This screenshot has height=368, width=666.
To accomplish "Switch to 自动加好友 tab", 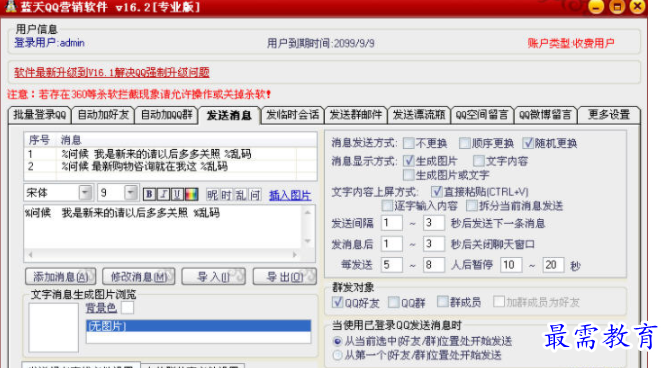I will pyautogui.click(x=103, y=115).
